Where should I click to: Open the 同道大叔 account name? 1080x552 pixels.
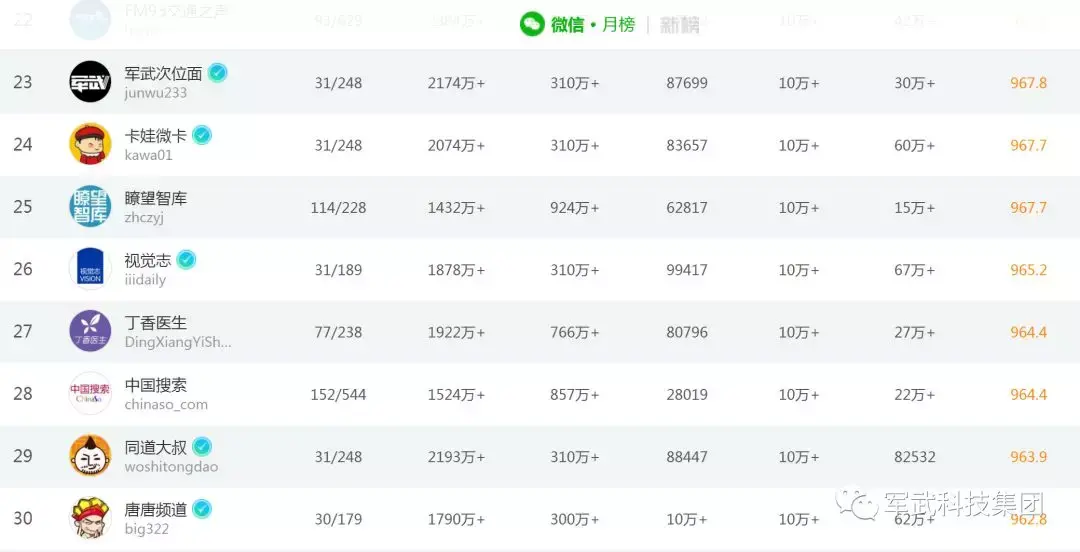156,447
